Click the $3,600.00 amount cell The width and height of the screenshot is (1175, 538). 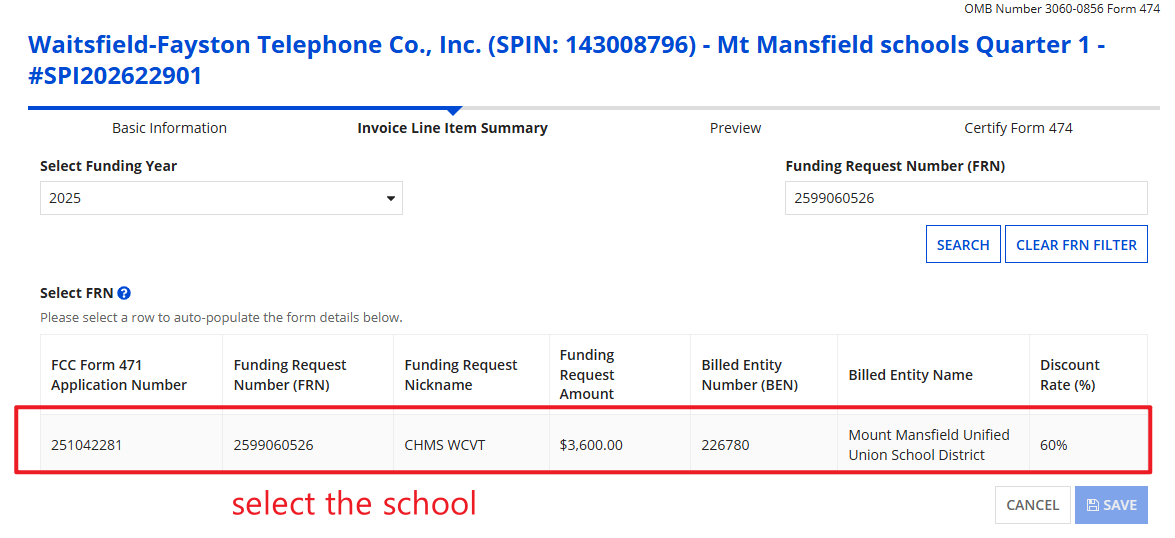click(x=591, y=445)
